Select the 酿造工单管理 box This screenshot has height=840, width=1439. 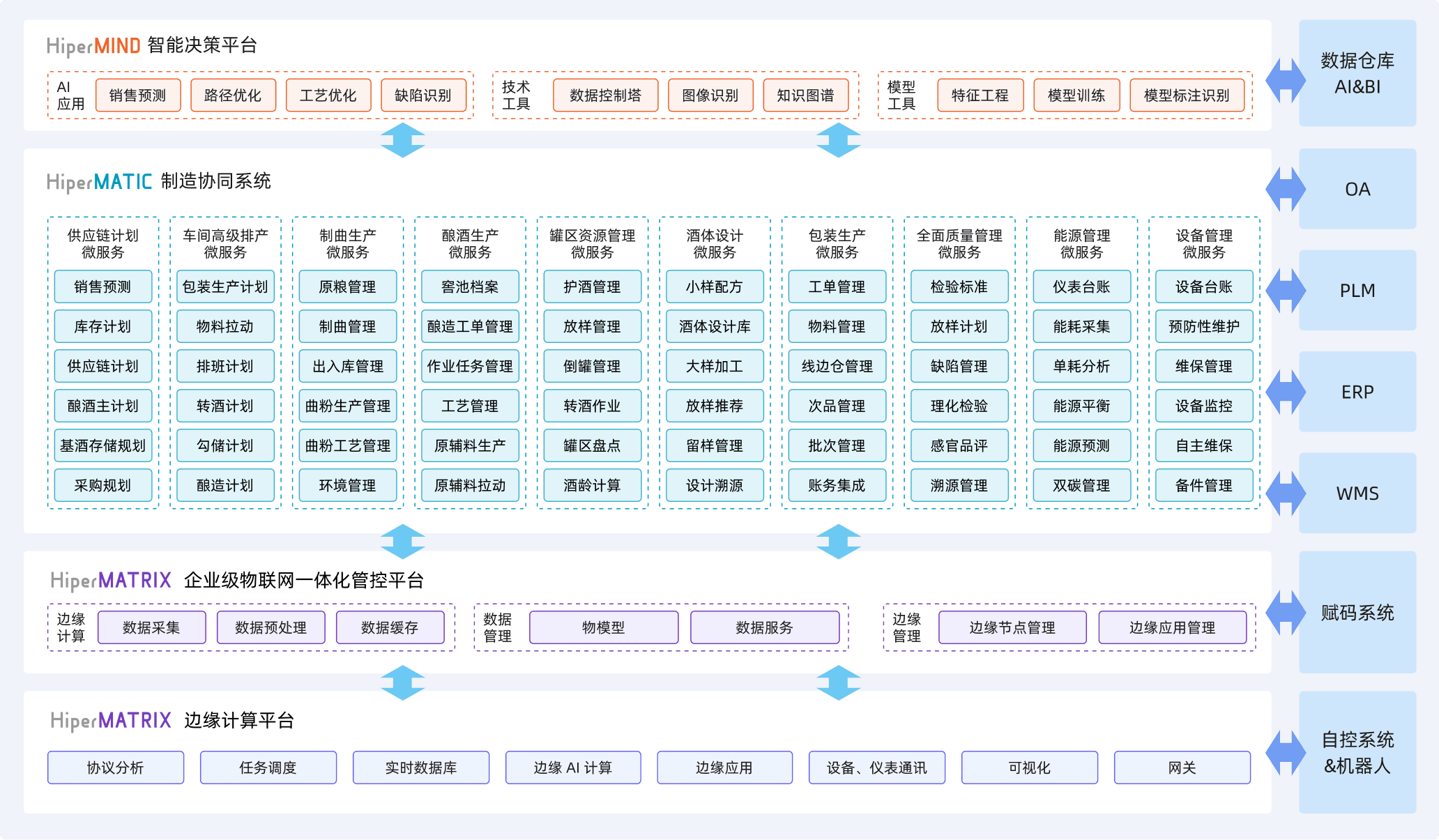pos(470,326)
